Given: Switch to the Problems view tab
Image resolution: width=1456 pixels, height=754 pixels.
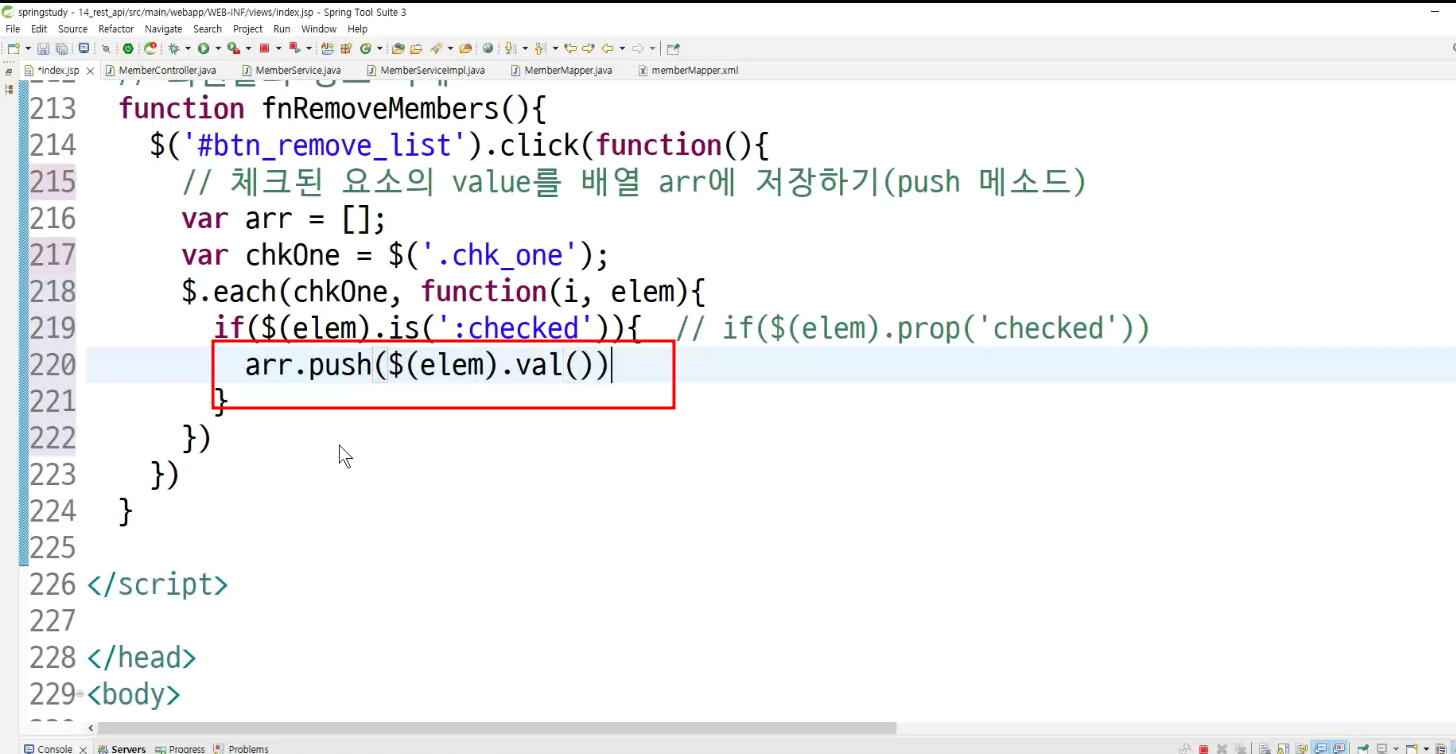Looking at the screenshot, I should click(x=241, y=749).
